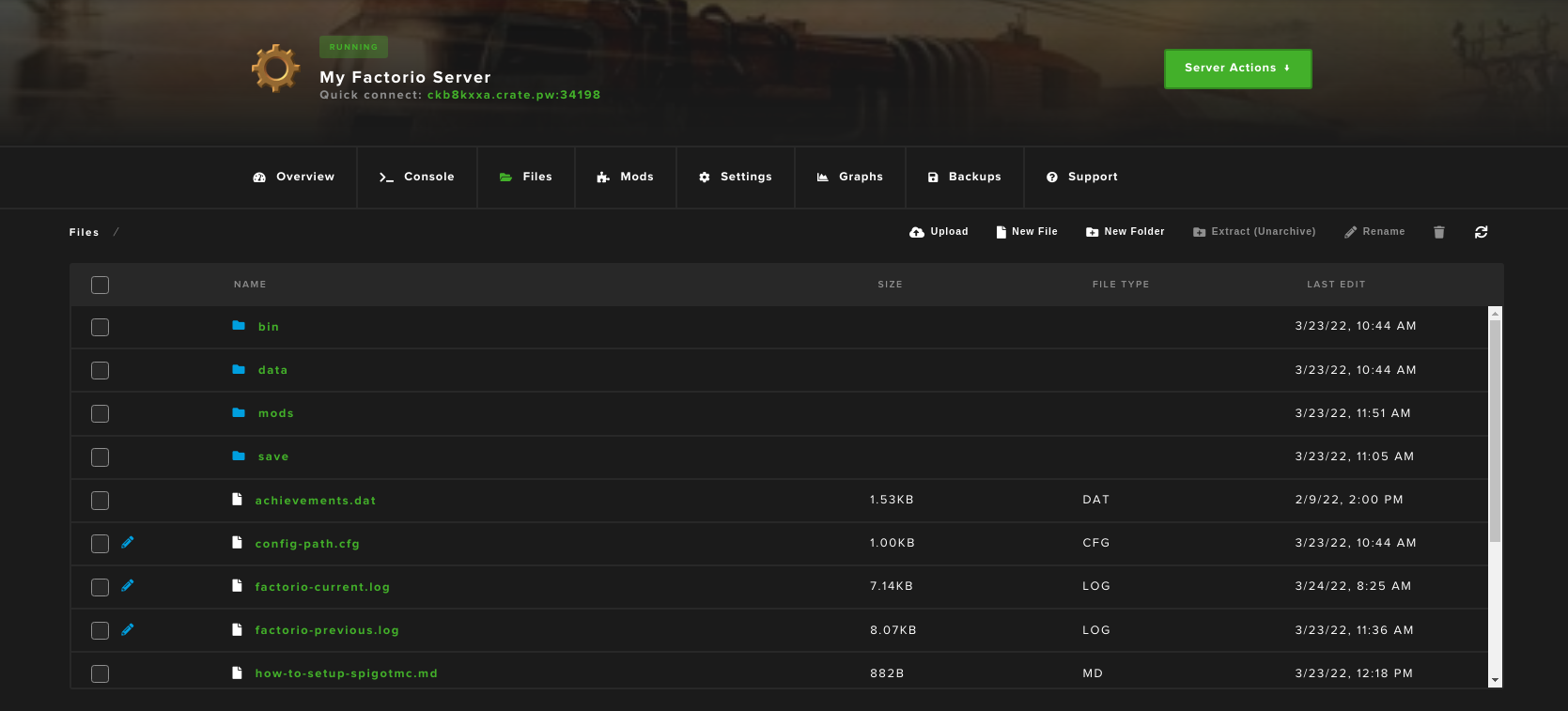This screenshot has height=711, width=1568.
Task: Click the delete trash icon
Action: pyautogui.click(x=1438, y=232)
